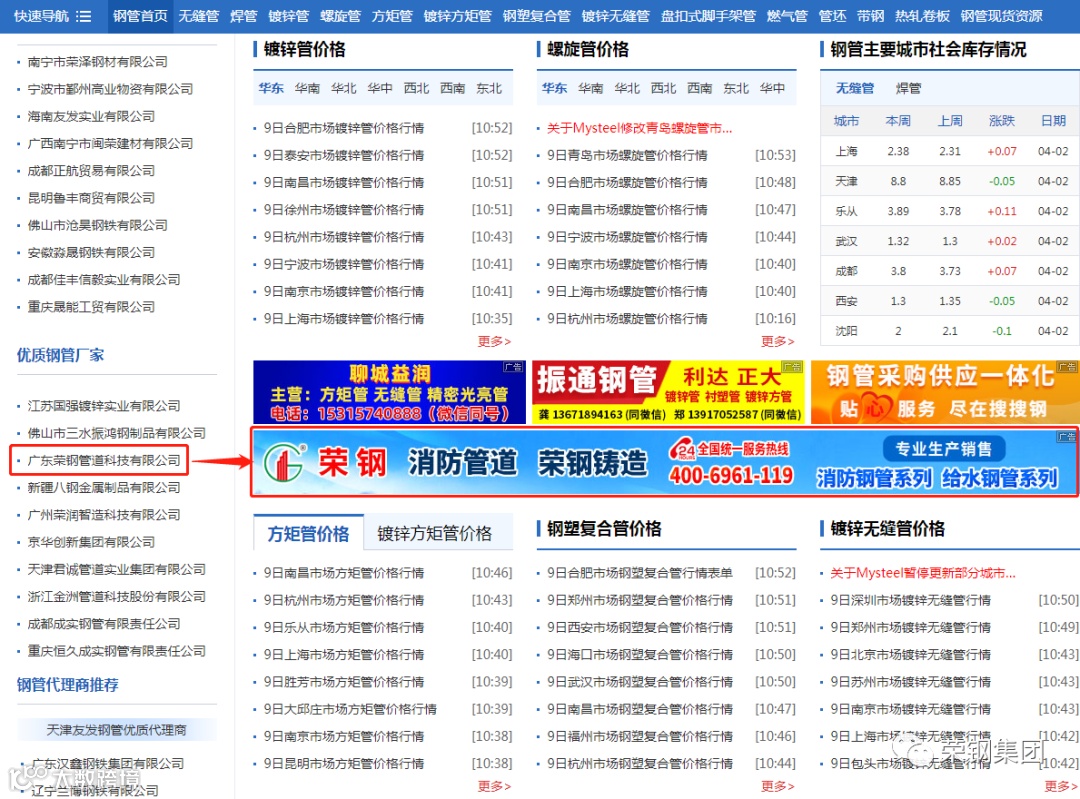Click 天津友发钢管优质代理商 button

pyautogui.click(x=116, y=729)
